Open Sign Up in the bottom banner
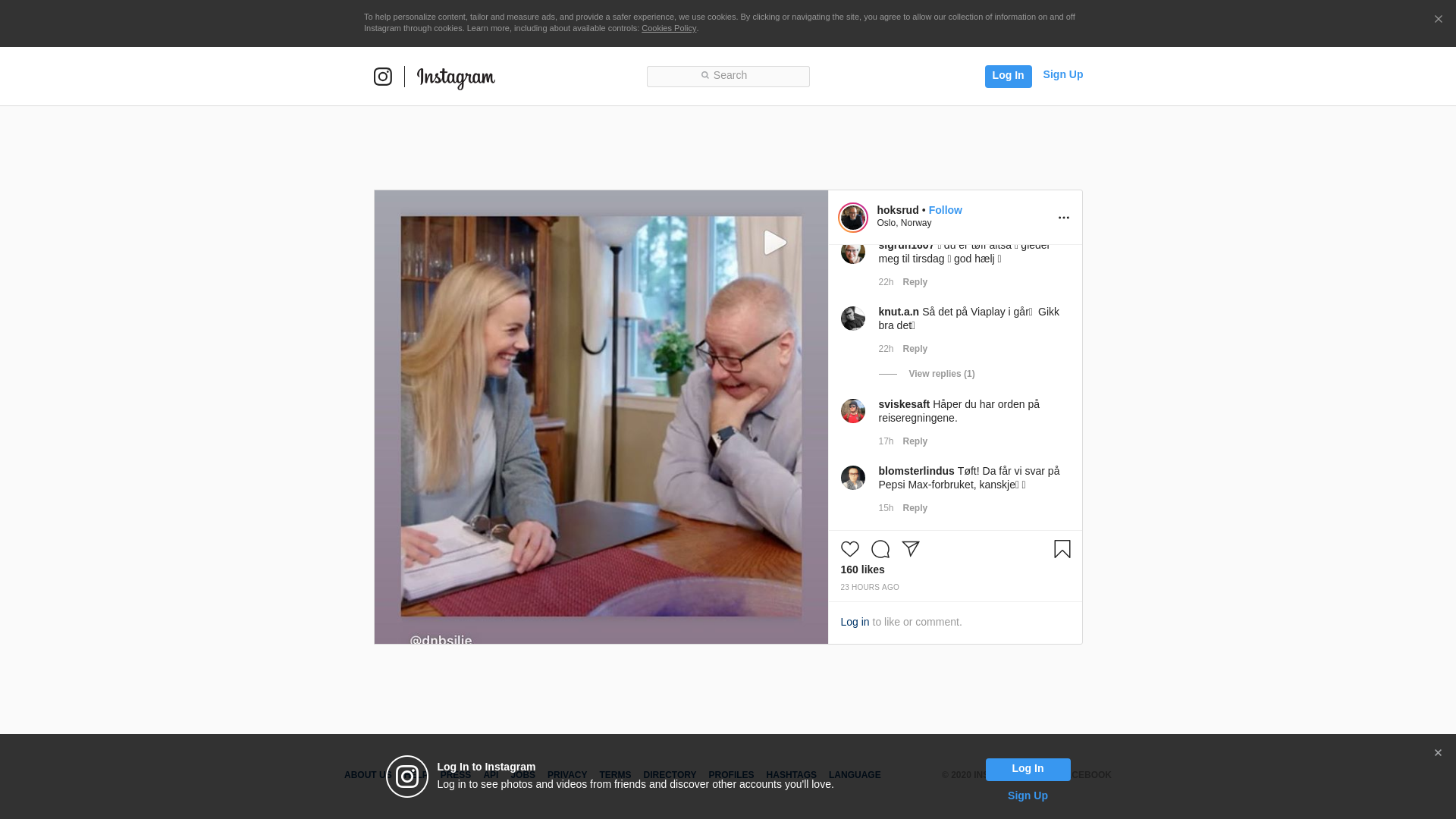The height and width of the screenshot is (819, 1456). point(1028,795)
